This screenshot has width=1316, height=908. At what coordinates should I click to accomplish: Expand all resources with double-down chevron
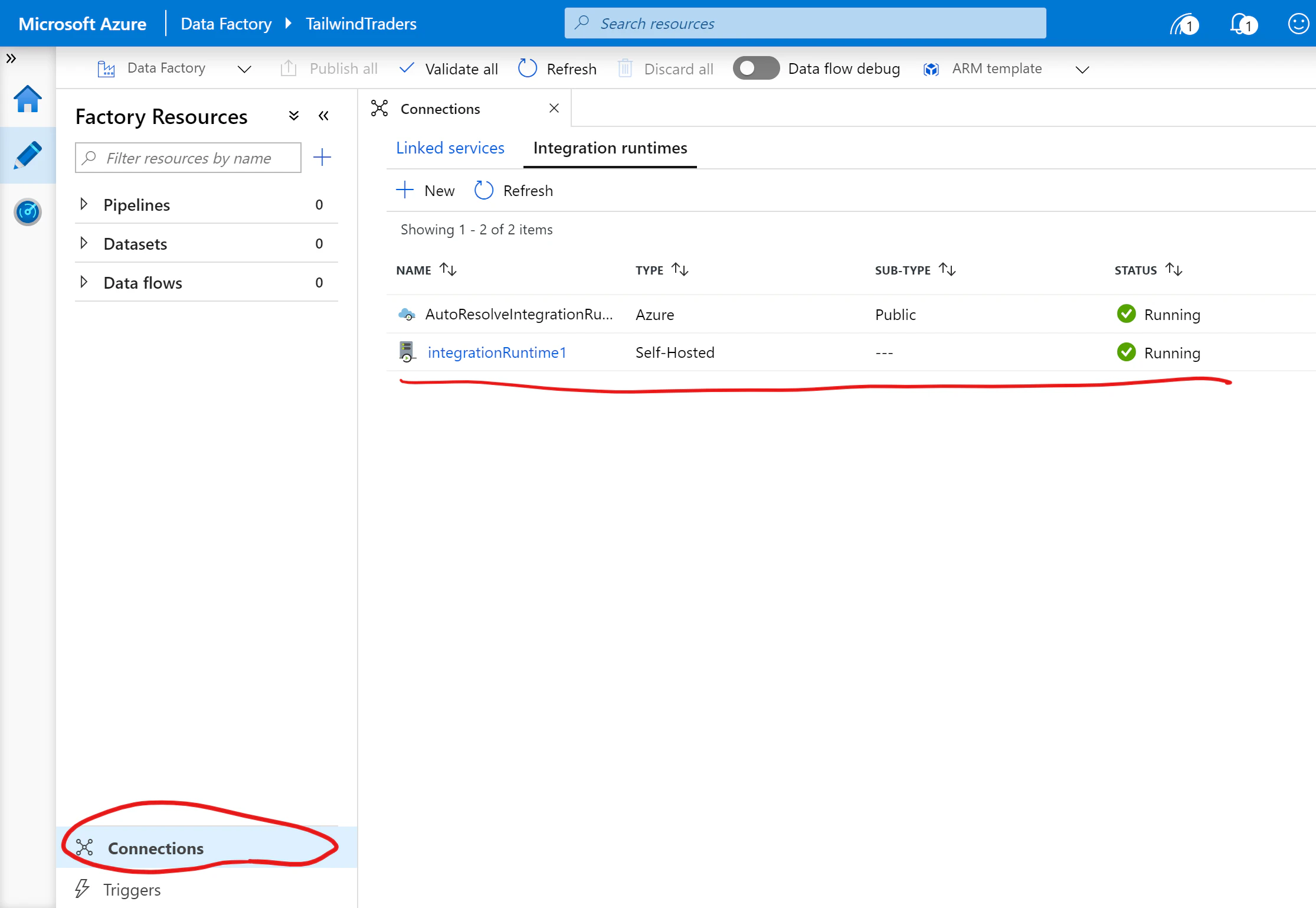click(x=293, y=116)
